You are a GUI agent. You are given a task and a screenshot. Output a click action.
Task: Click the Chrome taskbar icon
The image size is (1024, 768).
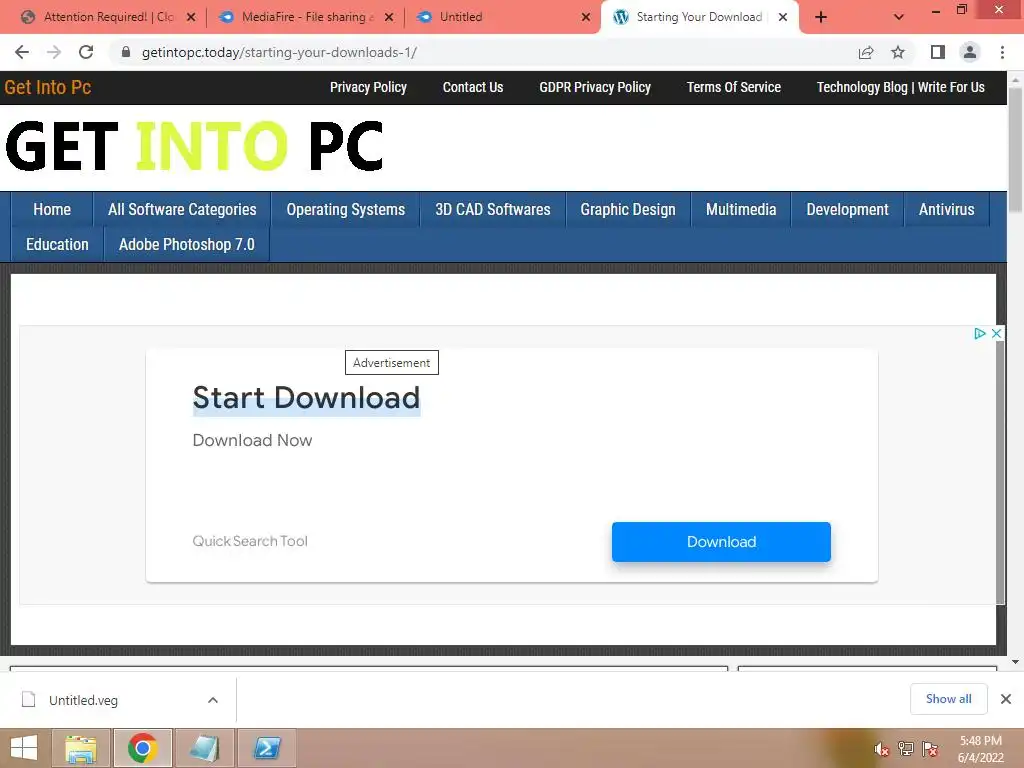point(143,748)
